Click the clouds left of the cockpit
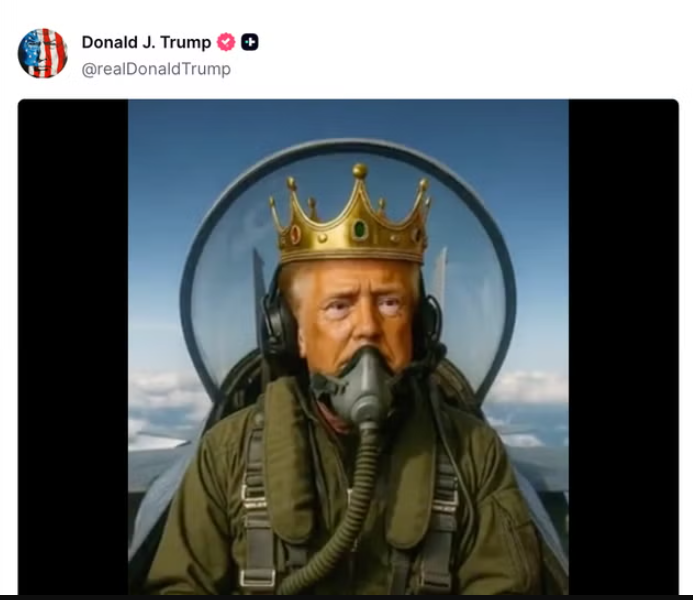This screenshot has height=600, width=693. (x=166, y=400)
